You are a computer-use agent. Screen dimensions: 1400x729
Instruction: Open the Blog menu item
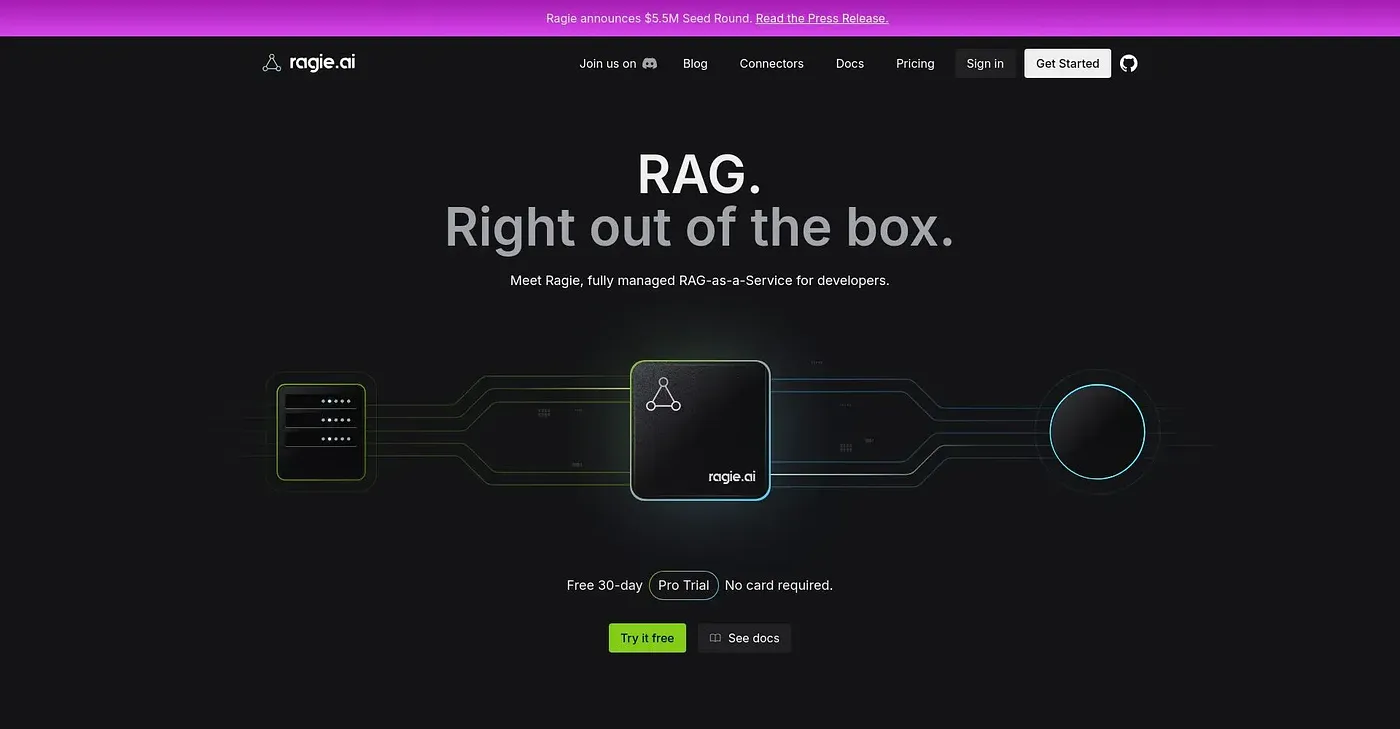pos(695,63)
